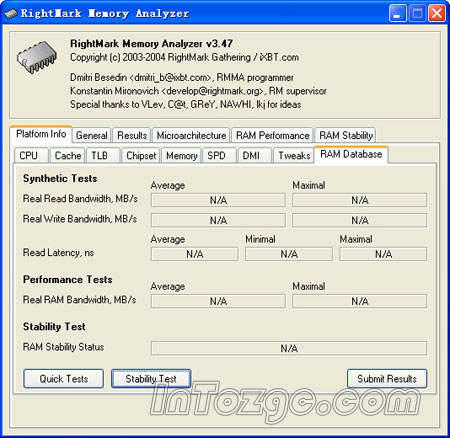Open the Results tab
Screen dimensions: 450x438
click(x=132, y=135)
